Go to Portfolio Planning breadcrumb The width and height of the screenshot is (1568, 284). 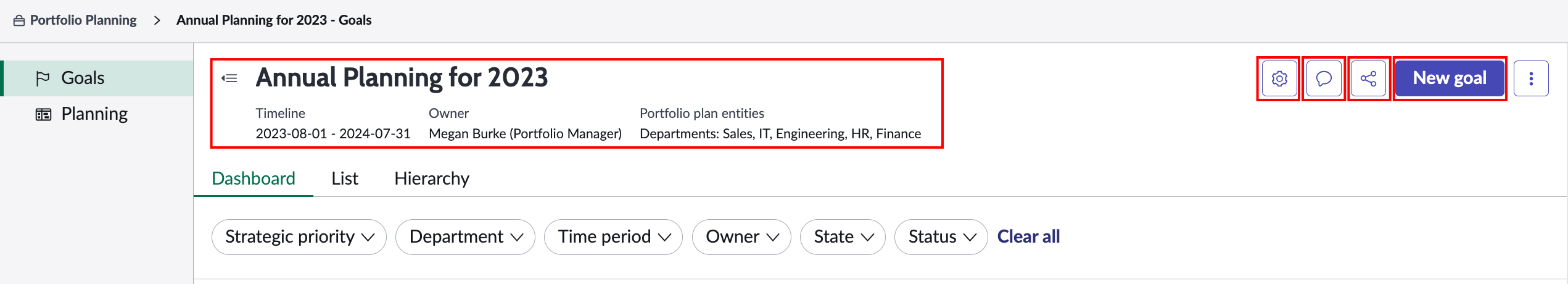tap(83, 20)
